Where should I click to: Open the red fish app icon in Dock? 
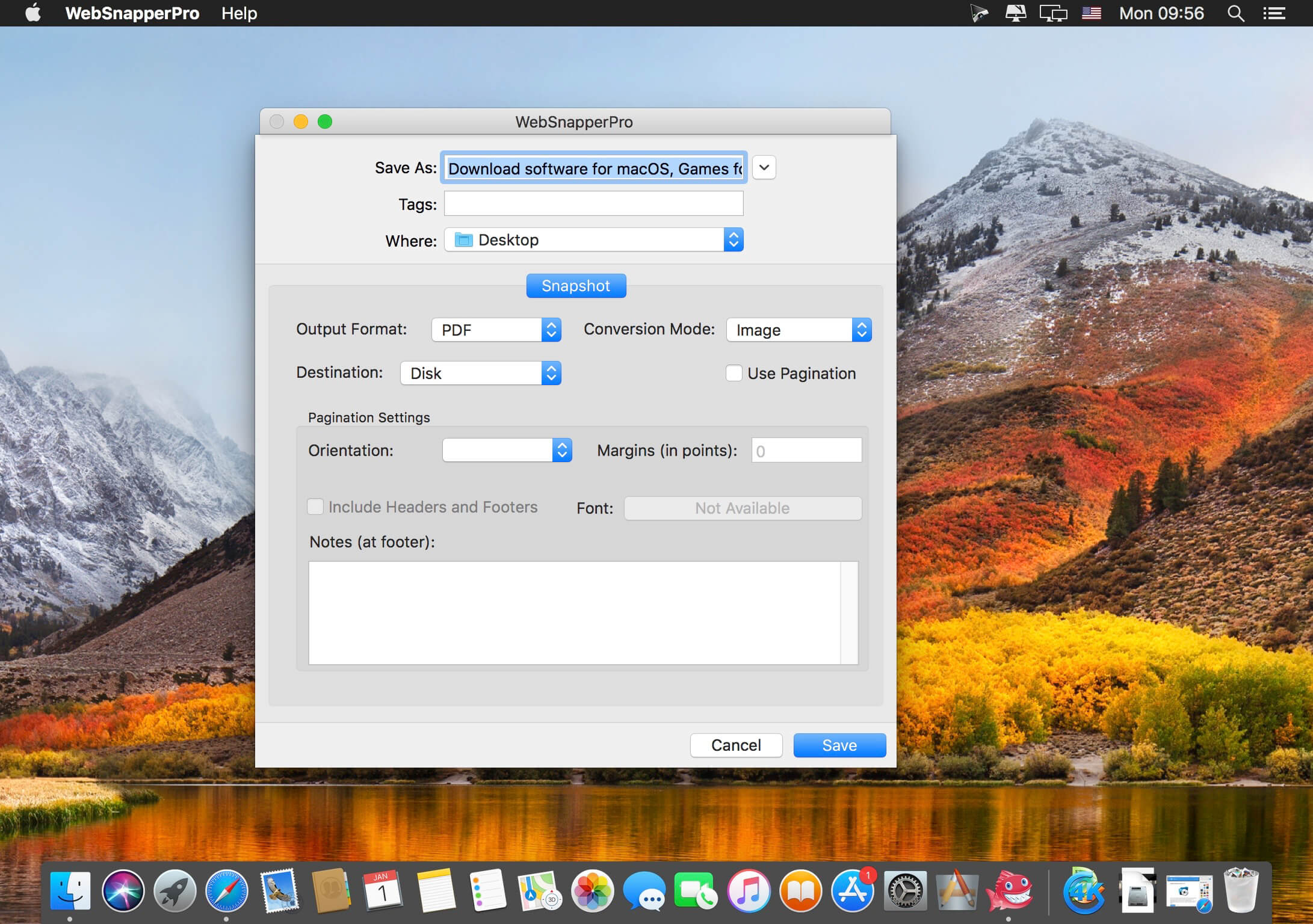[1009, 891]
